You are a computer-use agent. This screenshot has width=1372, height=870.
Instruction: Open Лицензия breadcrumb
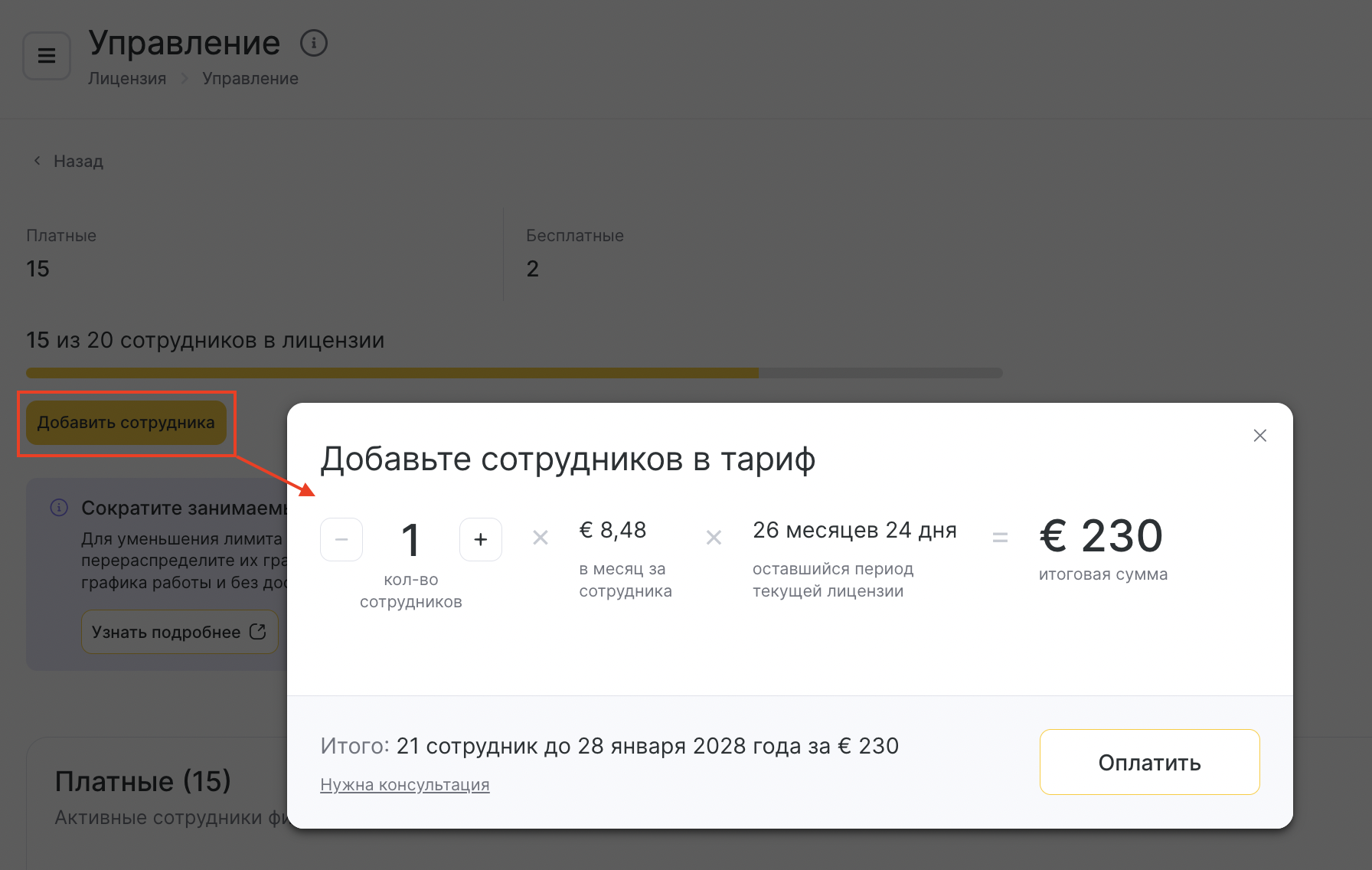[127, 79]
